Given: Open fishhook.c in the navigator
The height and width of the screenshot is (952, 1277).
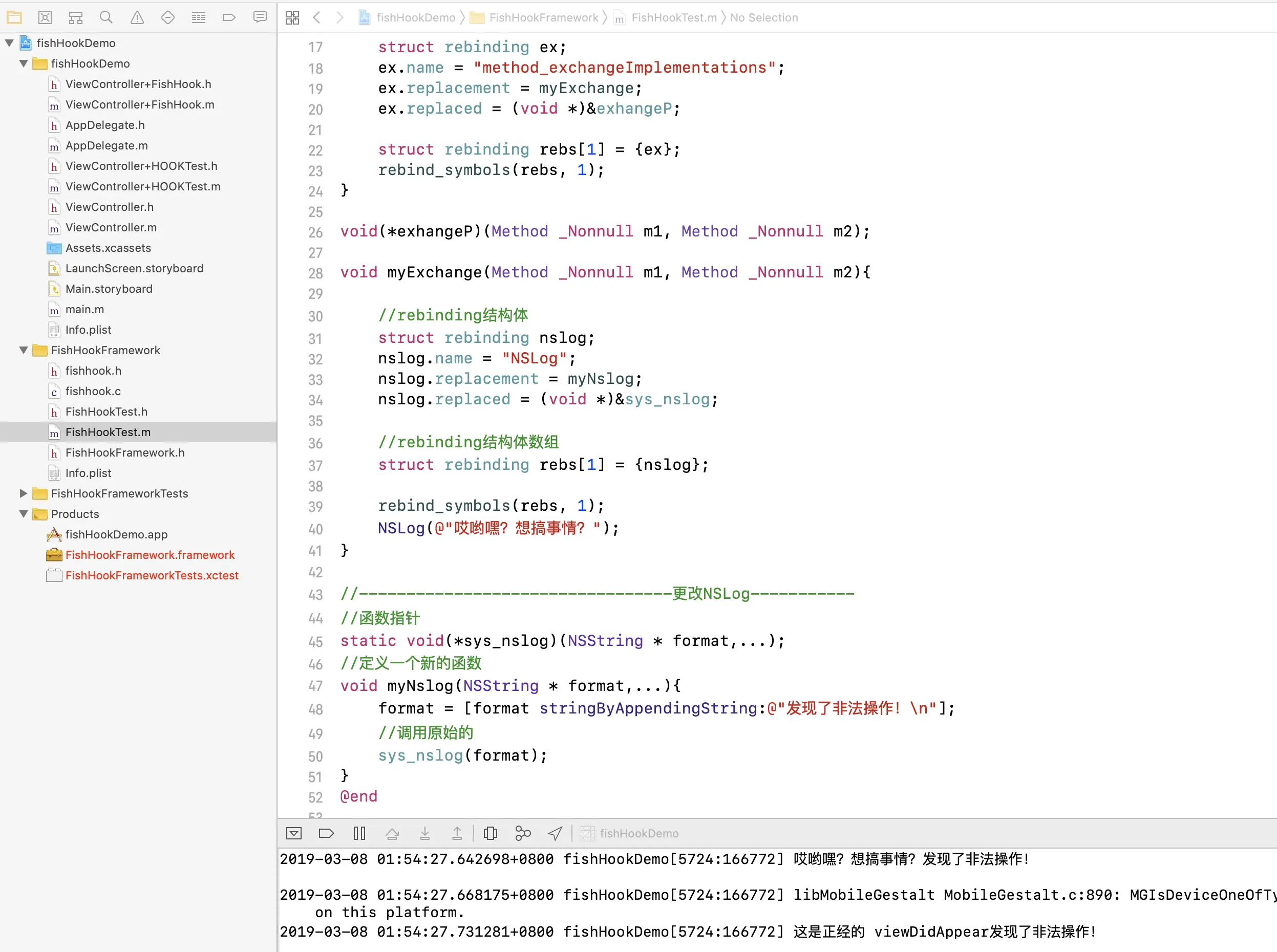Looking at the screenshot, I should pos(93,391).
